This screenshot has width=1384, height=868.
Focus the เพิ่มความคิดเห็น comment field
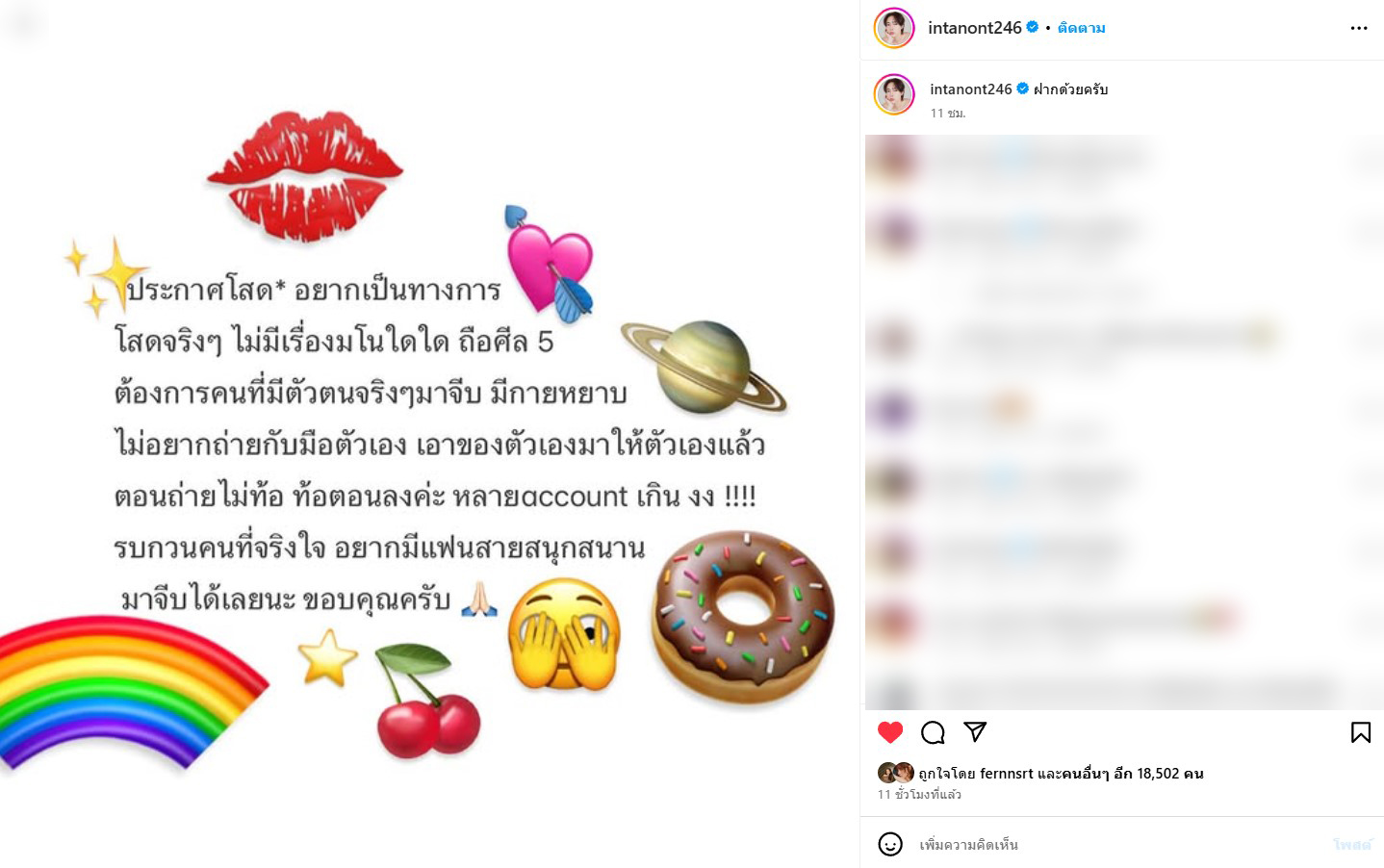1116,844
